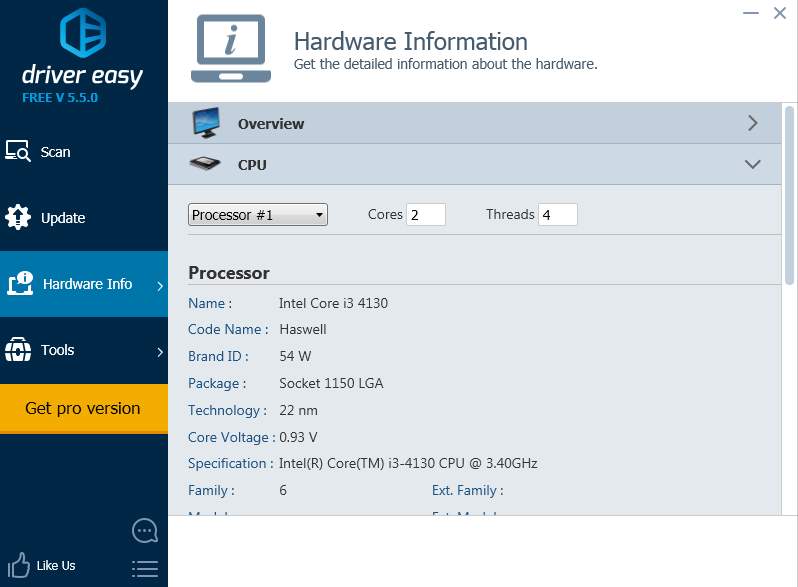Image resolution: width=798 pixels, height=587 pixels.
Task: Click the hardware description subtitle text
Action: (445, 64)
